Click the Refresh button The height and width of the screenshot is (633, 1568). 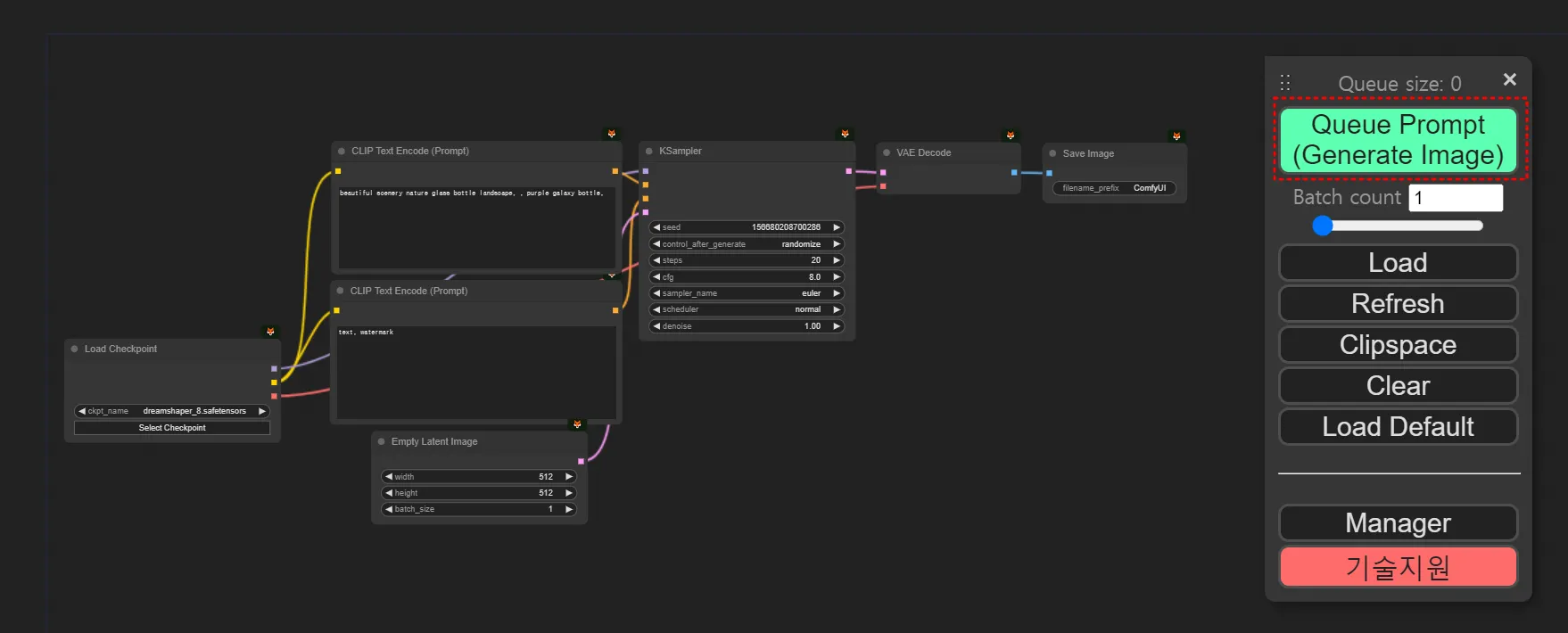click(1398, 304)
